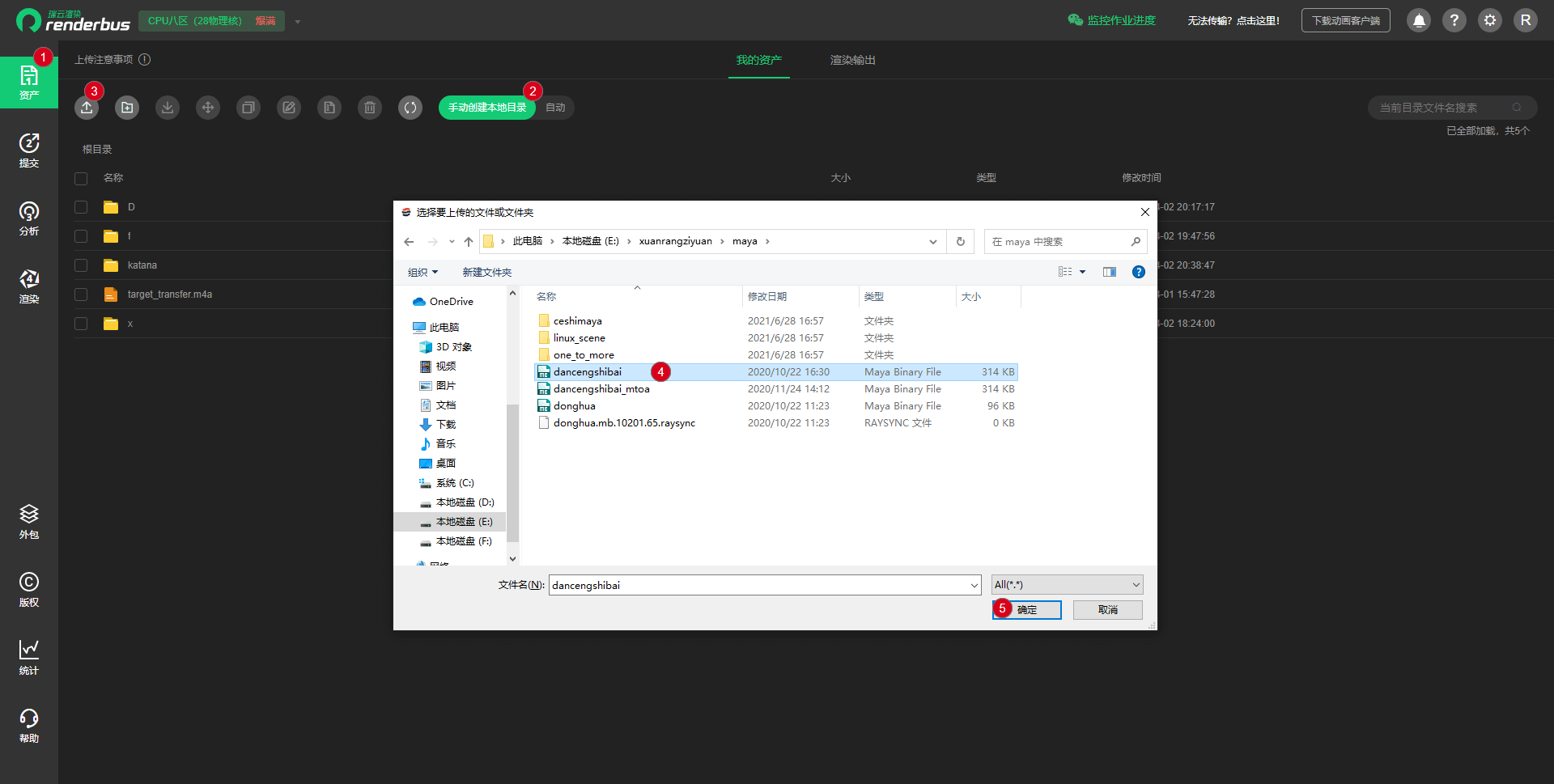Viewport: 1554px width, 784px height.
Task: Tick the checkbox for target_transfer.m4a
Action: [x=81, y=295]
